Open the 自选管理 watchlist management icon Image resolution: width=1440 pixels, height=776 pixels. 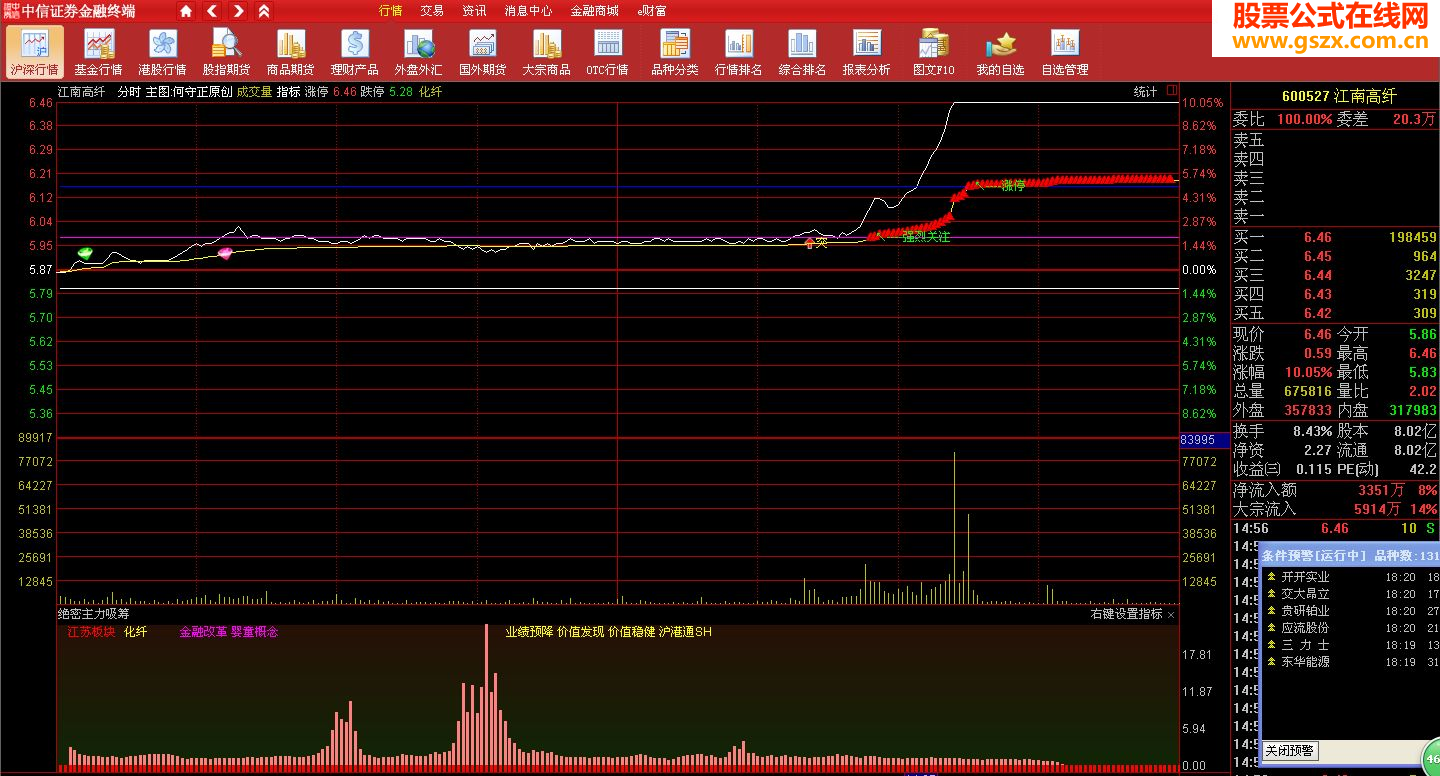(1064, 52)
